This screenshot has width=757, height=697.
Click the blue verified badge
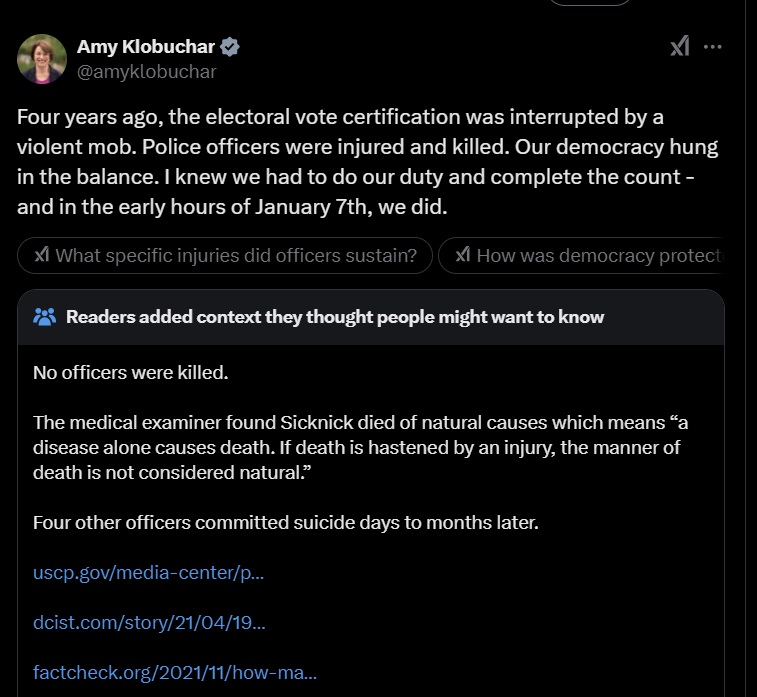click(230, 47)
